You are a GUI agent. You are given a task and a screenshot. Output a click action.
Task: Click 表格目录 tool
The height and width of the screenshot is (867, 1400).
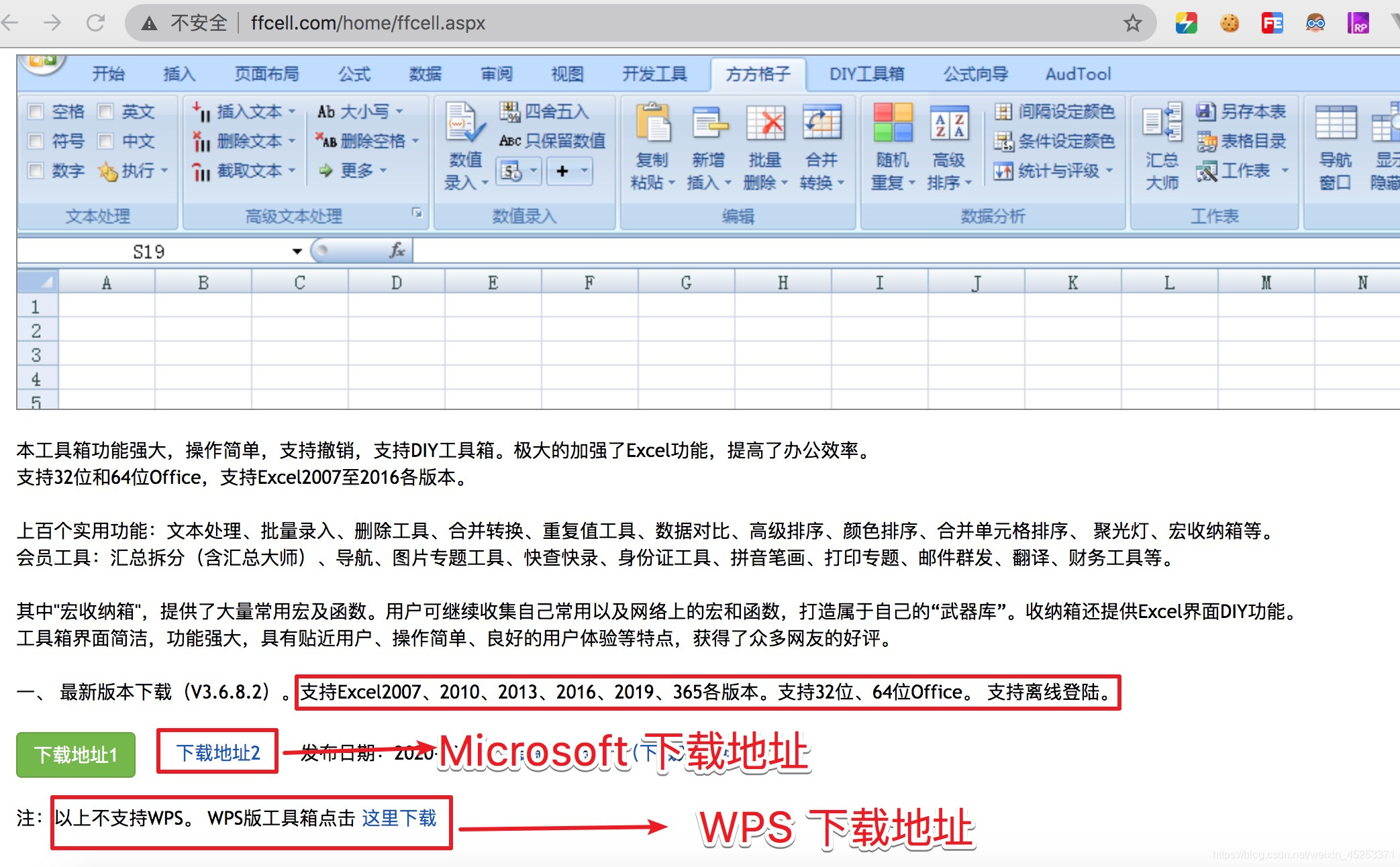point(1241,141)
